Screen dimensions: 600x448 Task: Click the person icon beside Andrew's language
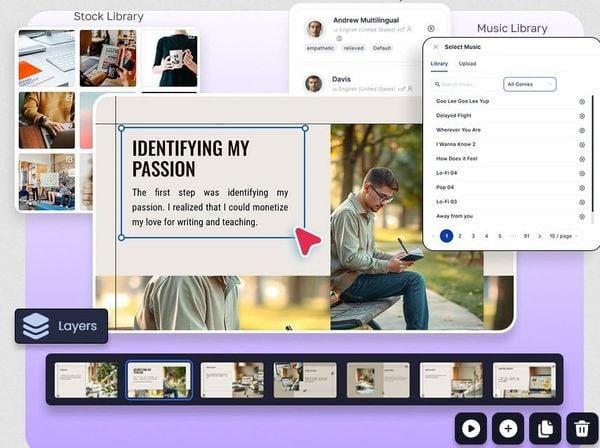409,29
